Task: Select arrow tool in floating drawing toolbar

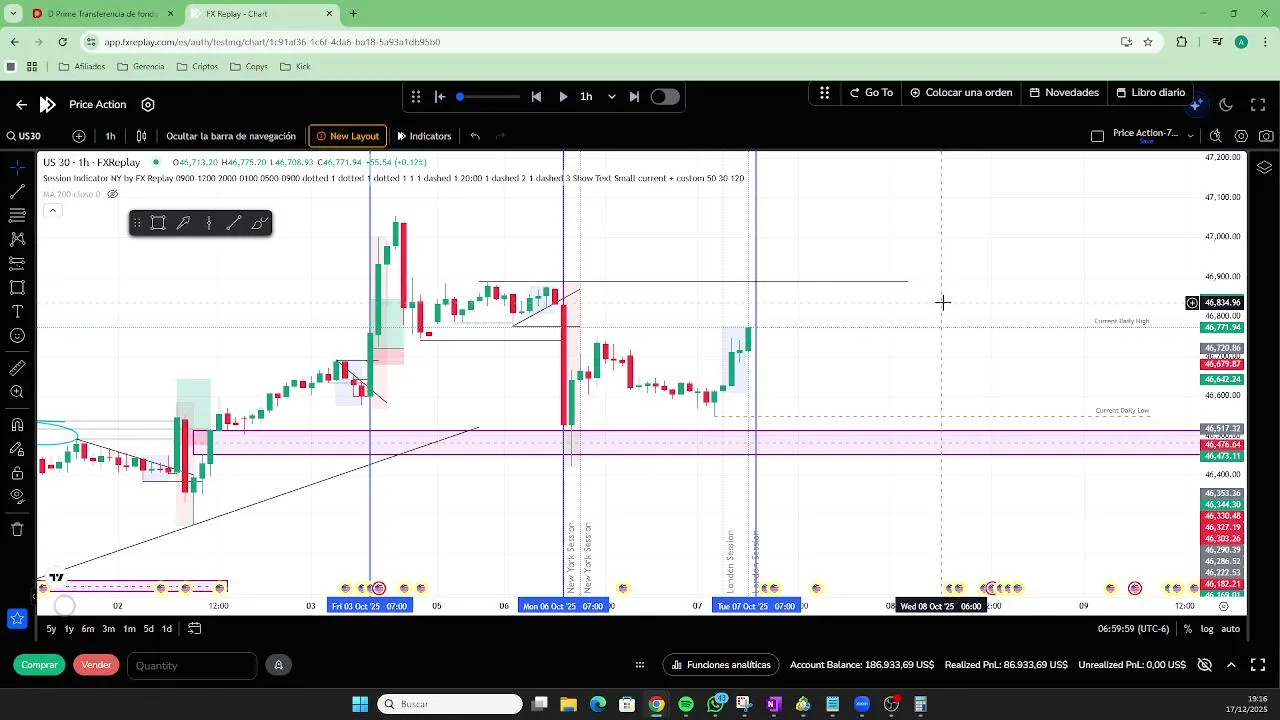Action: point(183,223)
